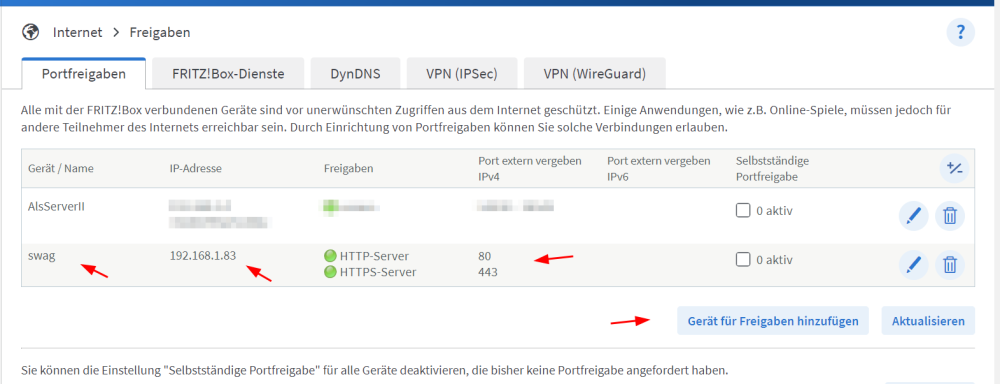Delete the AlsServerII entry with trash icon
Viewport: 1000px width, 384px height.
click(x=950, y=216)
